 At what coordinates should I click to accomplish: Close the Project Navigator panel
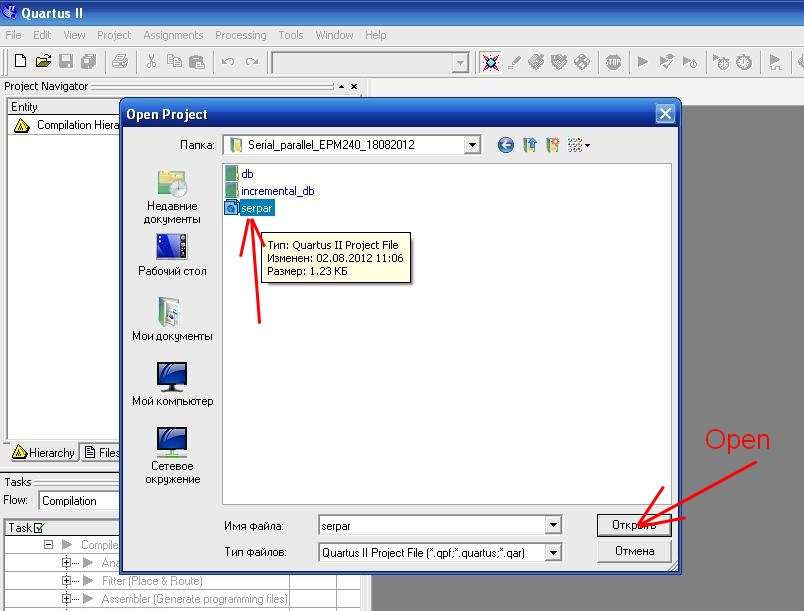[354, 87]
